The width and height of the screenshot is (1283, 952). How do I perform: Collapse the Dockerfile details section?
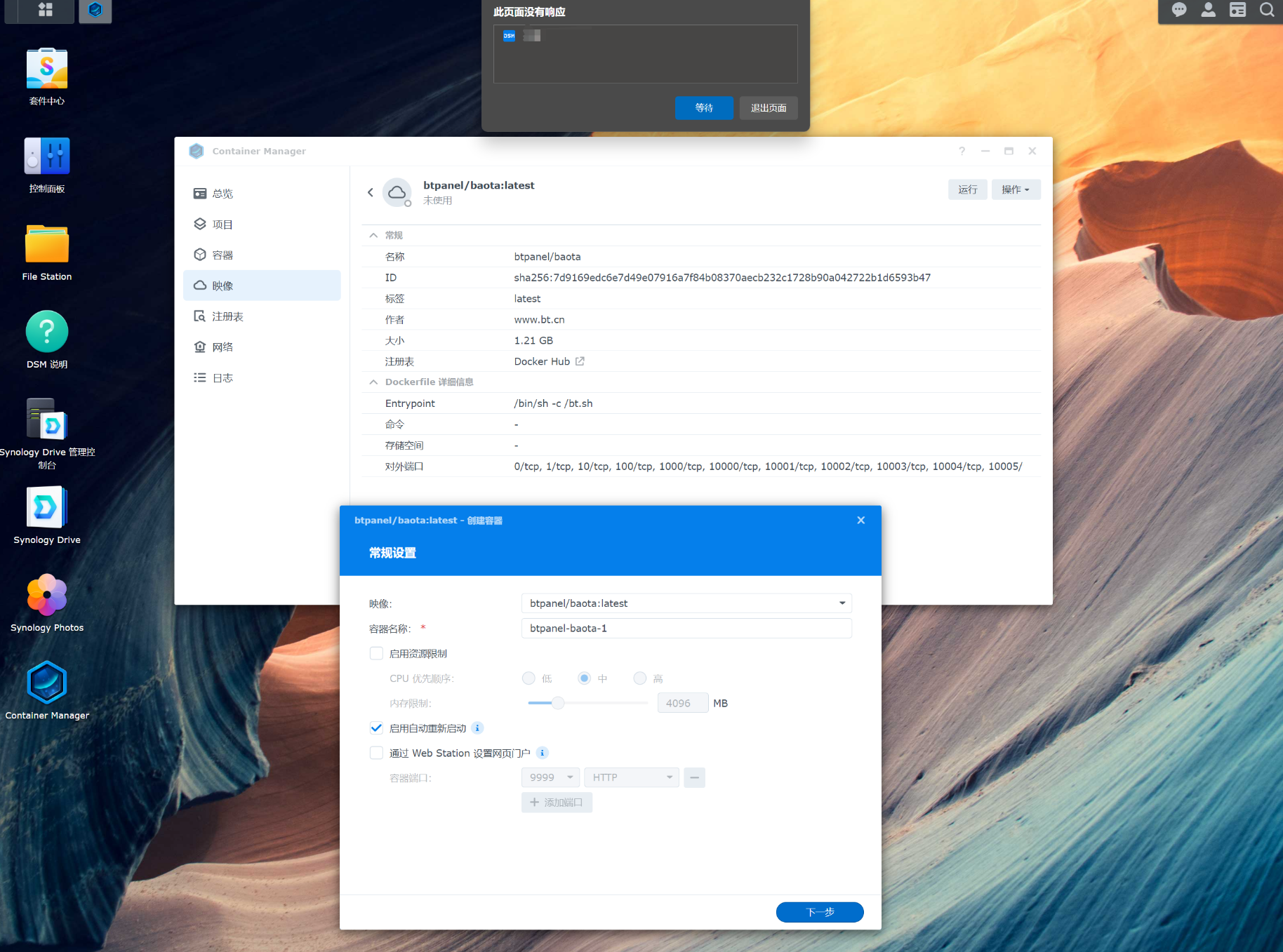point(373,382)
